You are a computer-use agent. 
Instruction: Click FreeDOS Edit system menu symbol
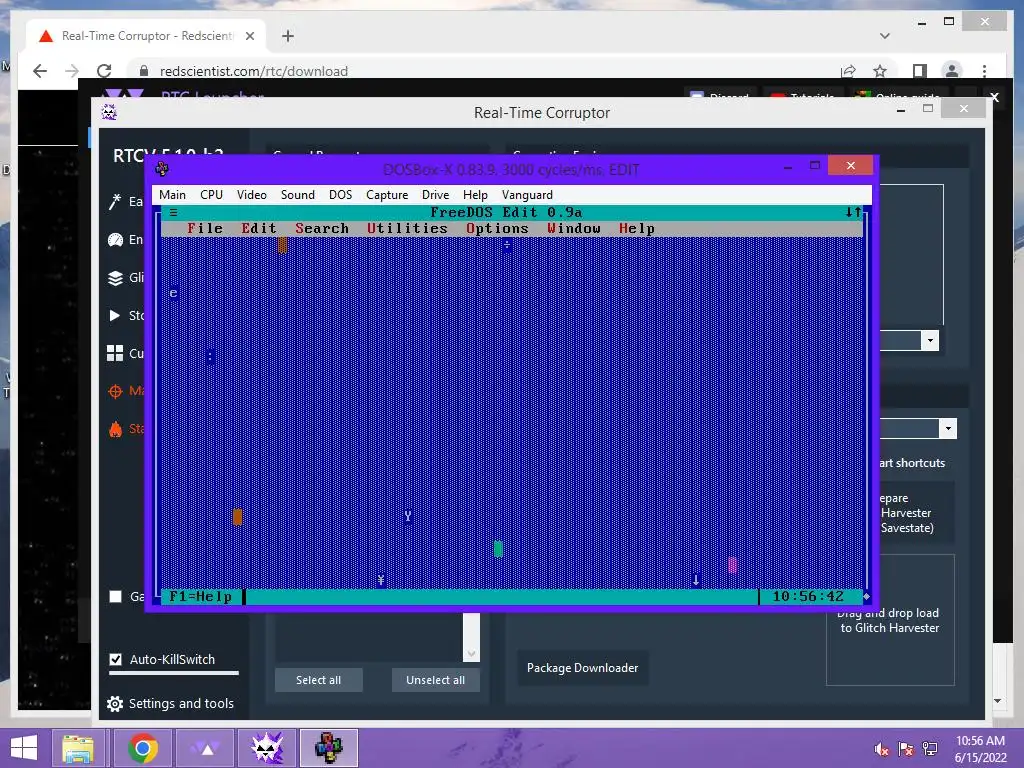(174, 212)
